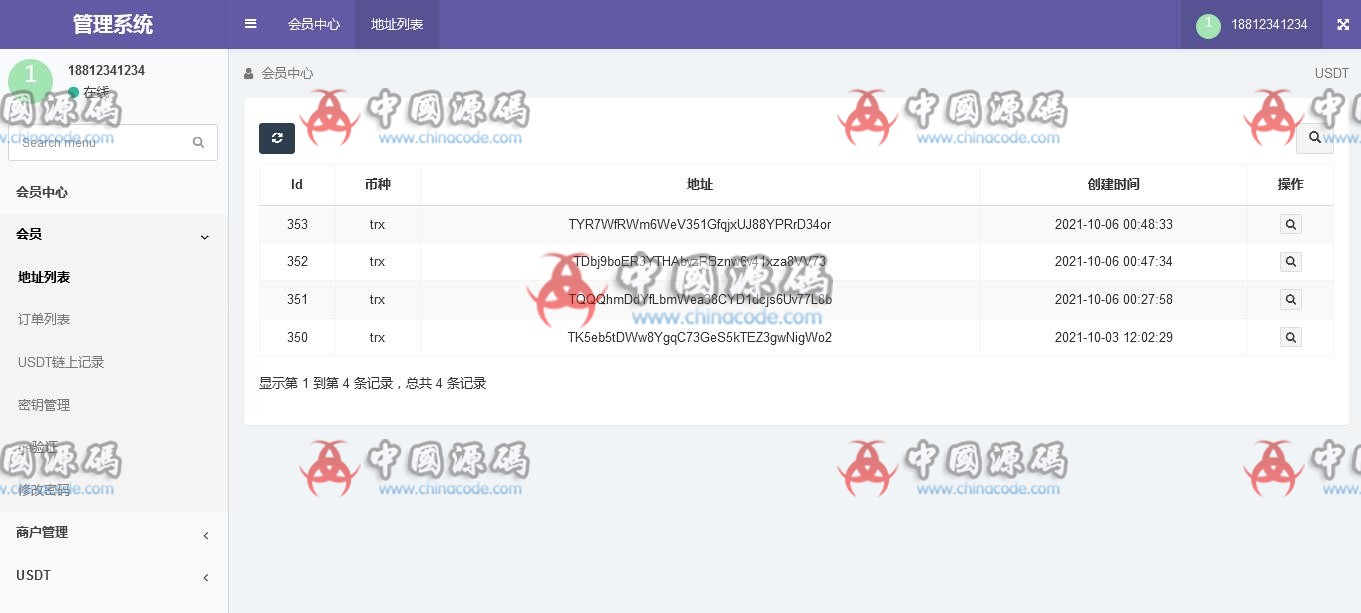Viewport: 1361px width, 613px height.
Task: Click timestamp 2021-10-06 00:47:34
Action: pos(1114,262)
